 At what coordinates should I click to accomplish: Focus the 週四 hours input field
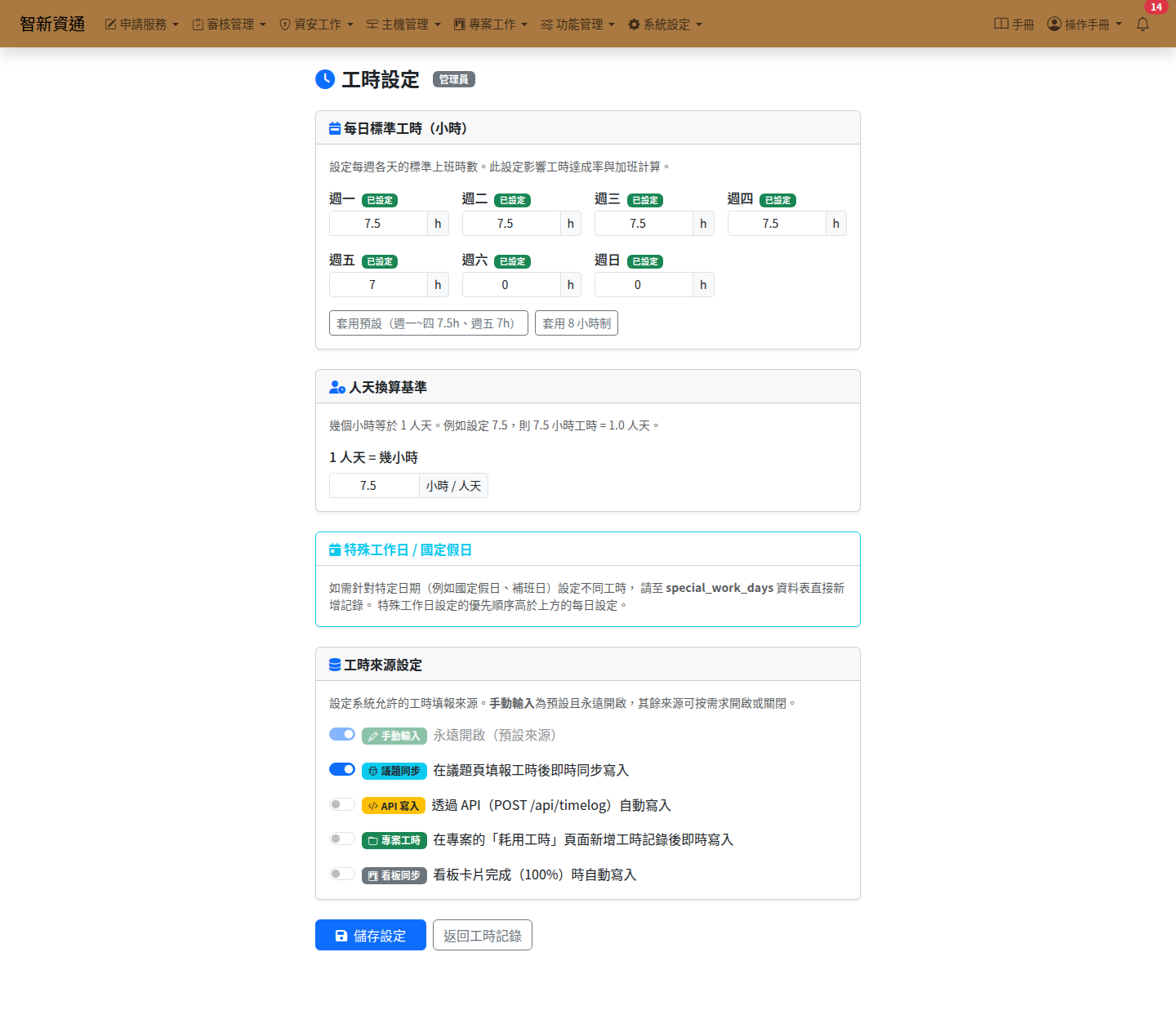[777, 224]
